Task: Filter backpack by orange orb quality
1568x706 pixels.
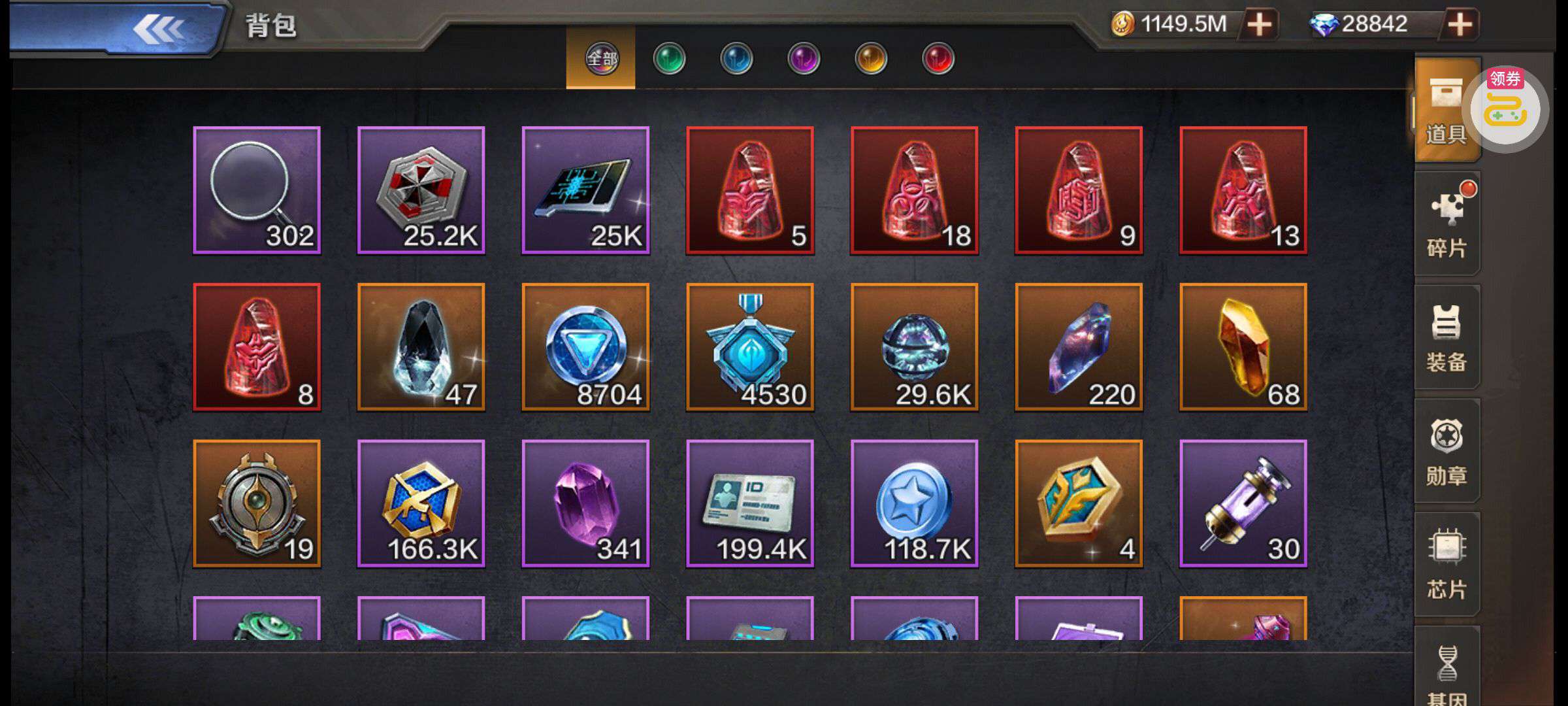Action: pyautogui.click(x=871, y=59)
